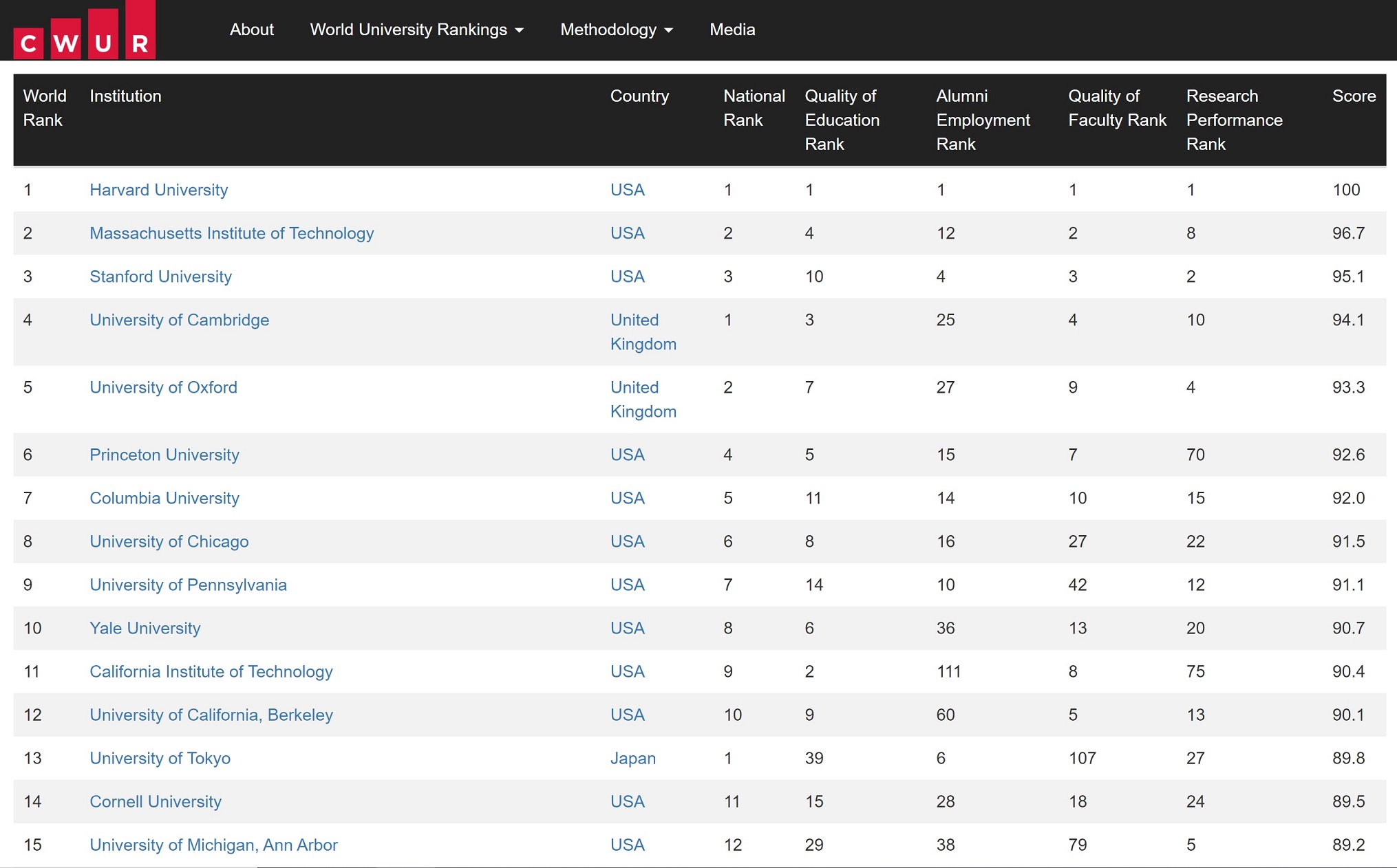Viewport: 1397px width, 868px height.
Task: Click the Country column header
Action: coord(640,96)
